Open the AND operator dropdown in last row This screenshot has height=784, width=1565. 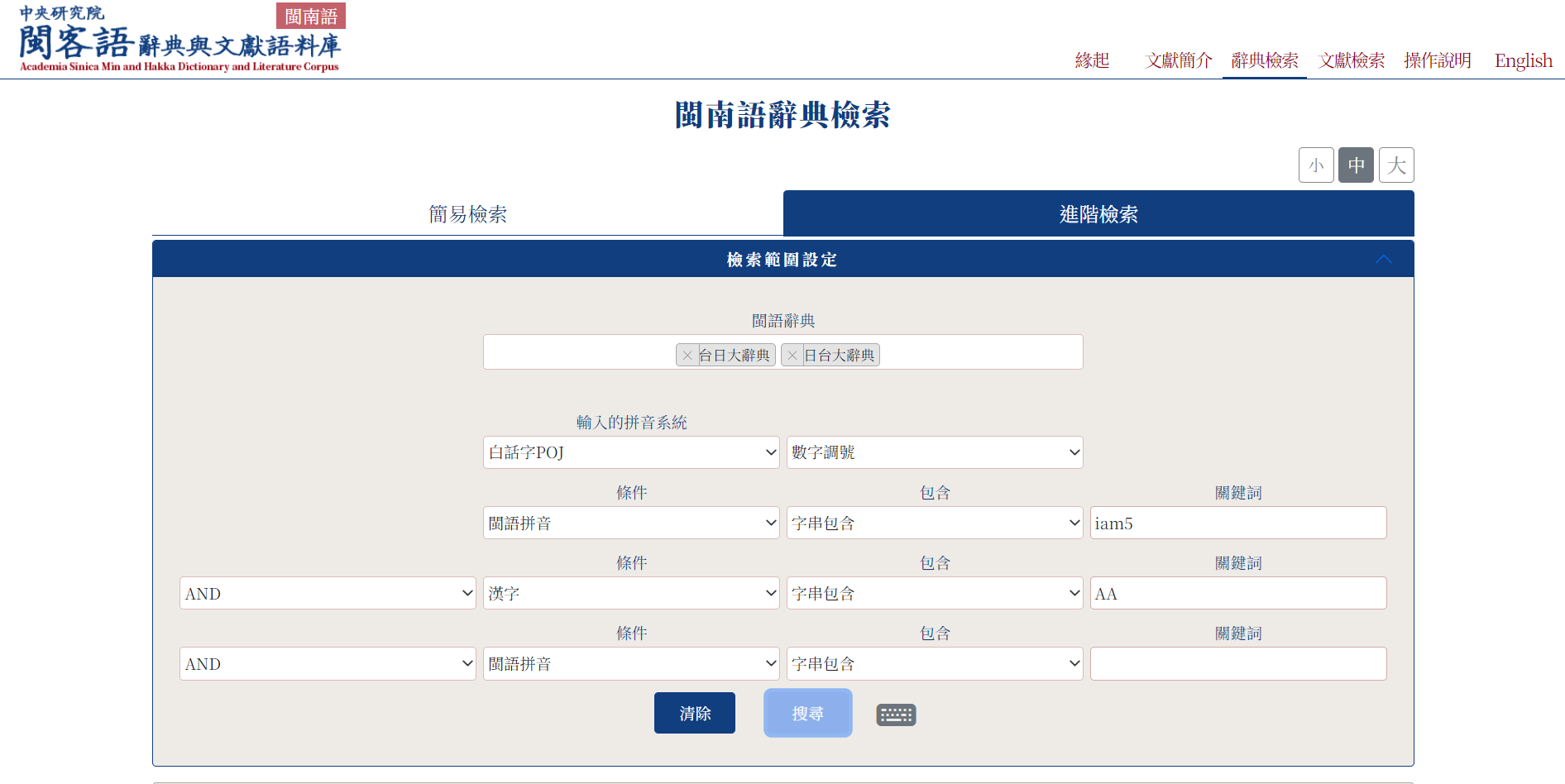tap(328, 663)
